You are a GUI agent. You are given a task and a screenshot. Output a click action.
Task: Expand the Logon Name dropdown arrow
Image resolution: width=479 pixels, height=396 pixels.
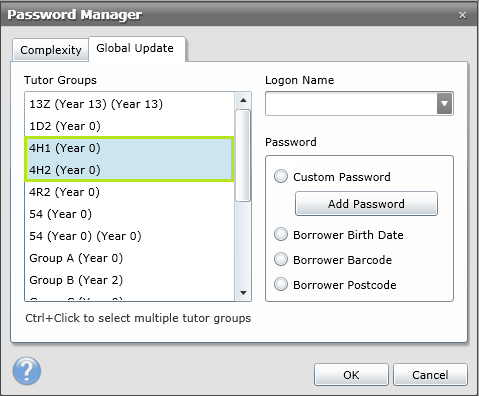point(444,104)
